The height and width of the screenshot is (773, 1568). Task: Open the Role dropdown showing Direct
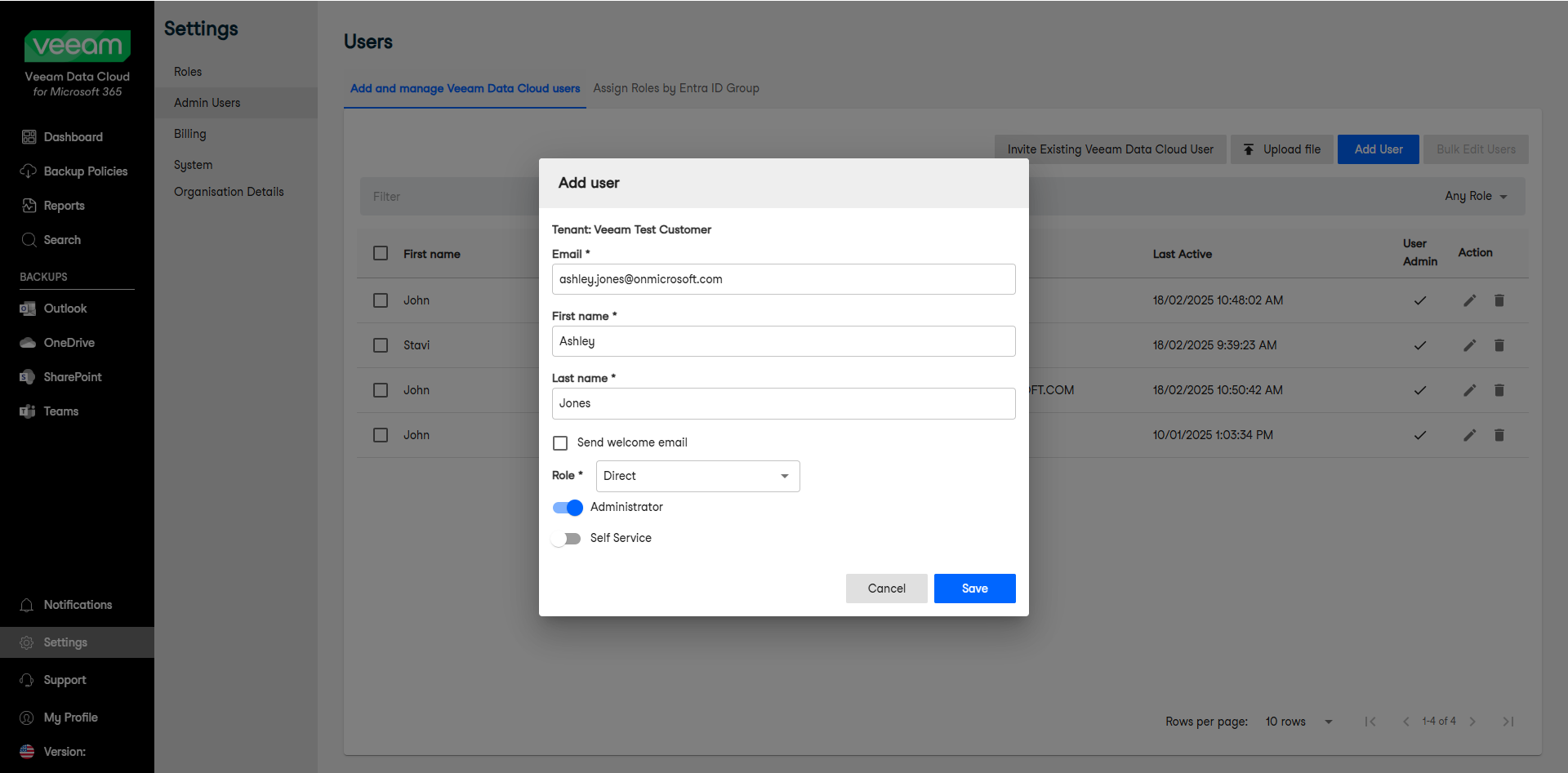(x=698, y=476)
